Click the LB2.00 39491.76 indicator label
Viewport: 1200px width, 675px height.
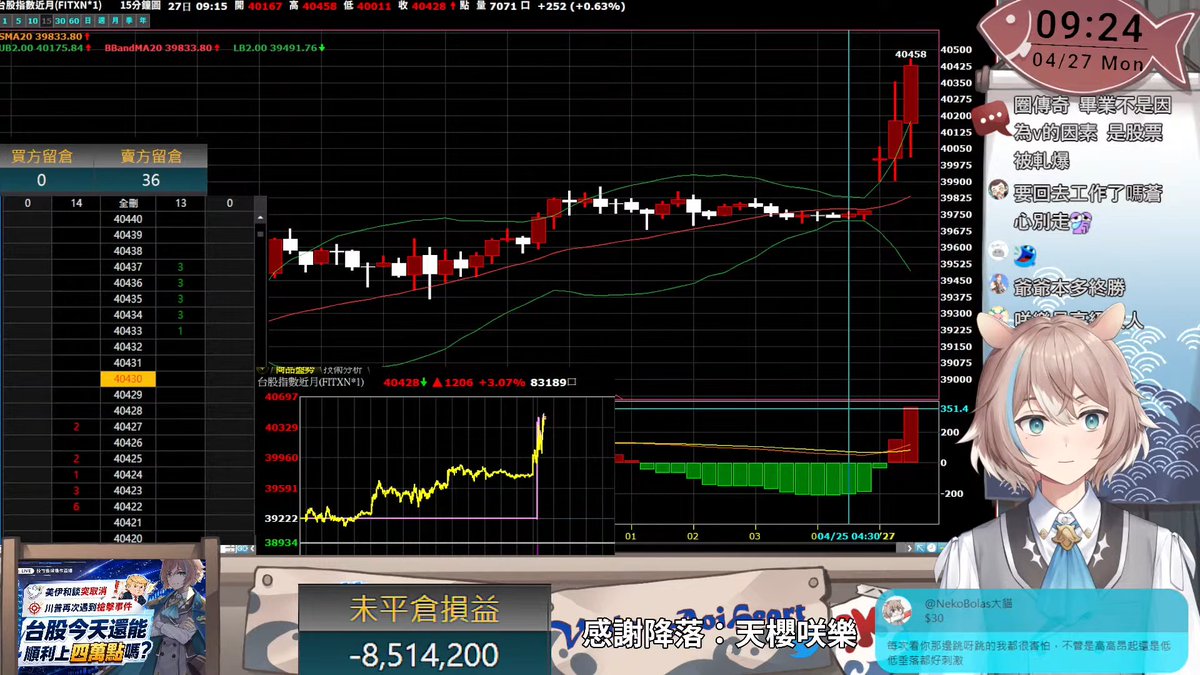coord(279,47)
